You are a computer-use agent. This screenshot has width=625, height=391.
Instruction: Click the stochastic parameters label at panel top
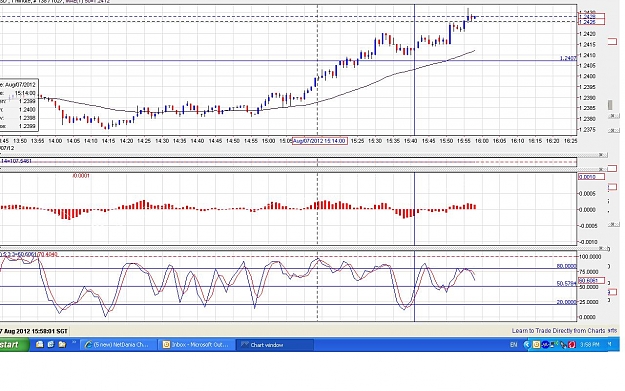[x=29, y=254]
